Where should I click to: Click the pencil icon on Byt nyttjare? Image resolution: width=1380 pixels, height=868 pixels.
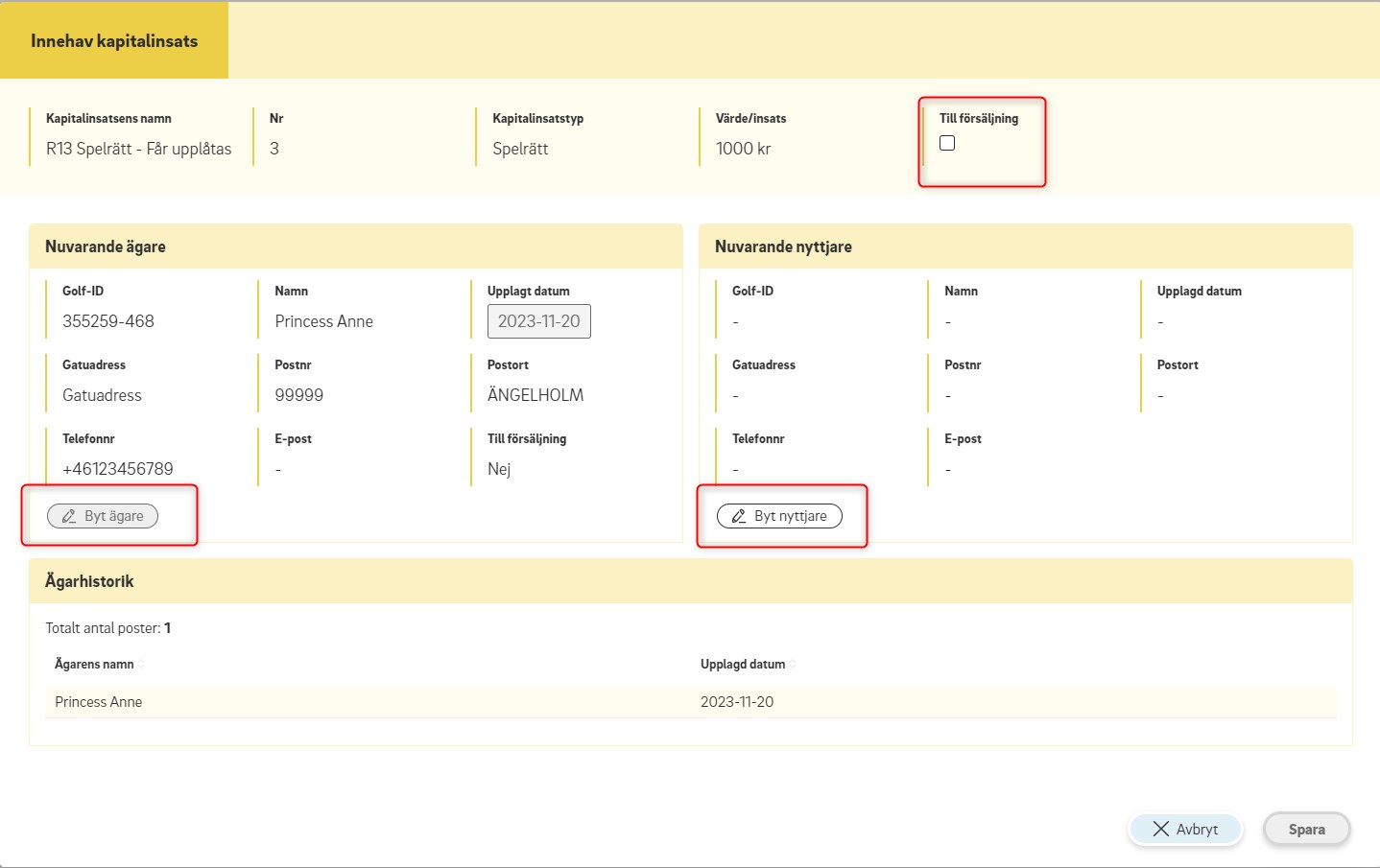739,516
